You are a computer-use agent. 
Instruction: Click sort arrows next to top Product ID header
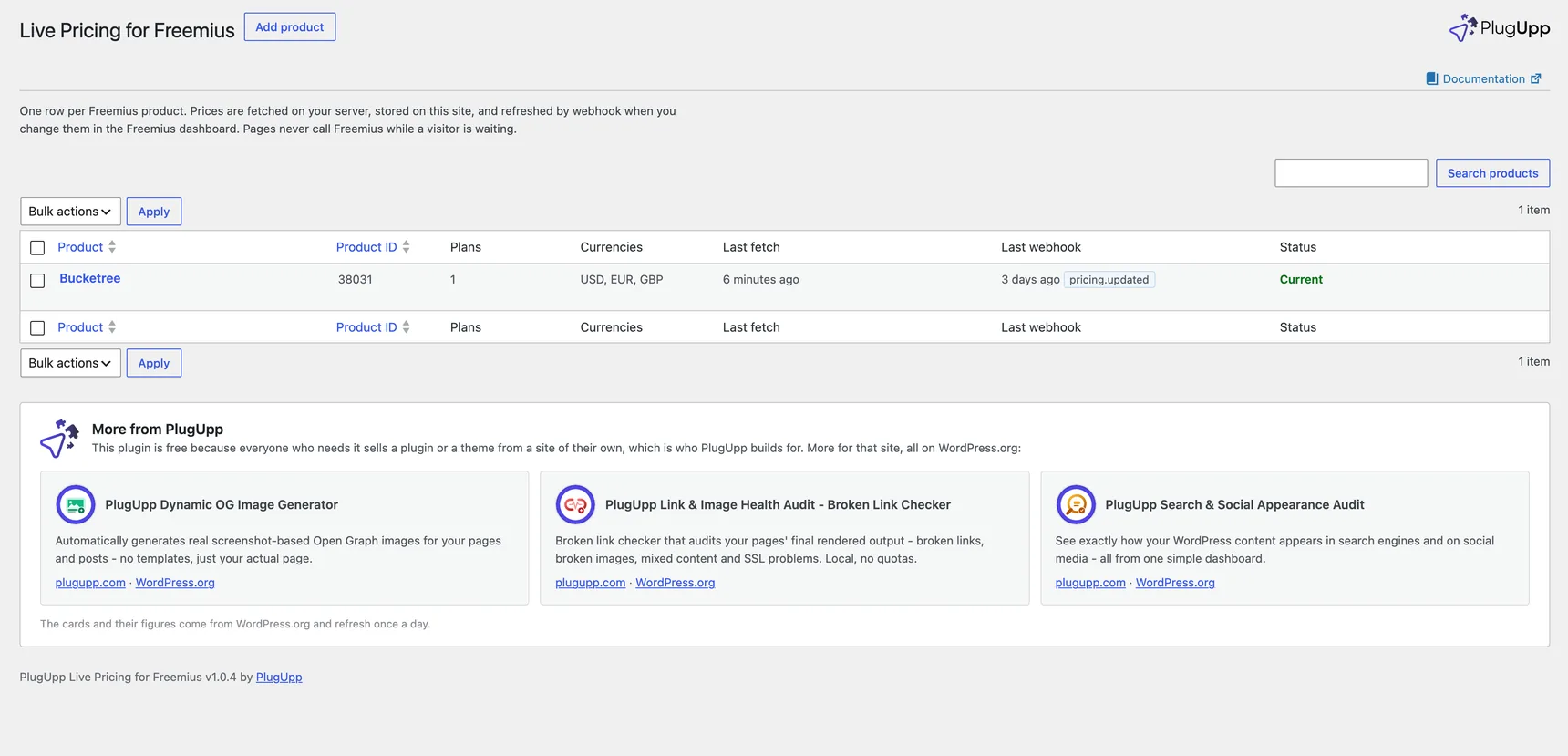[x=406, y=247]
